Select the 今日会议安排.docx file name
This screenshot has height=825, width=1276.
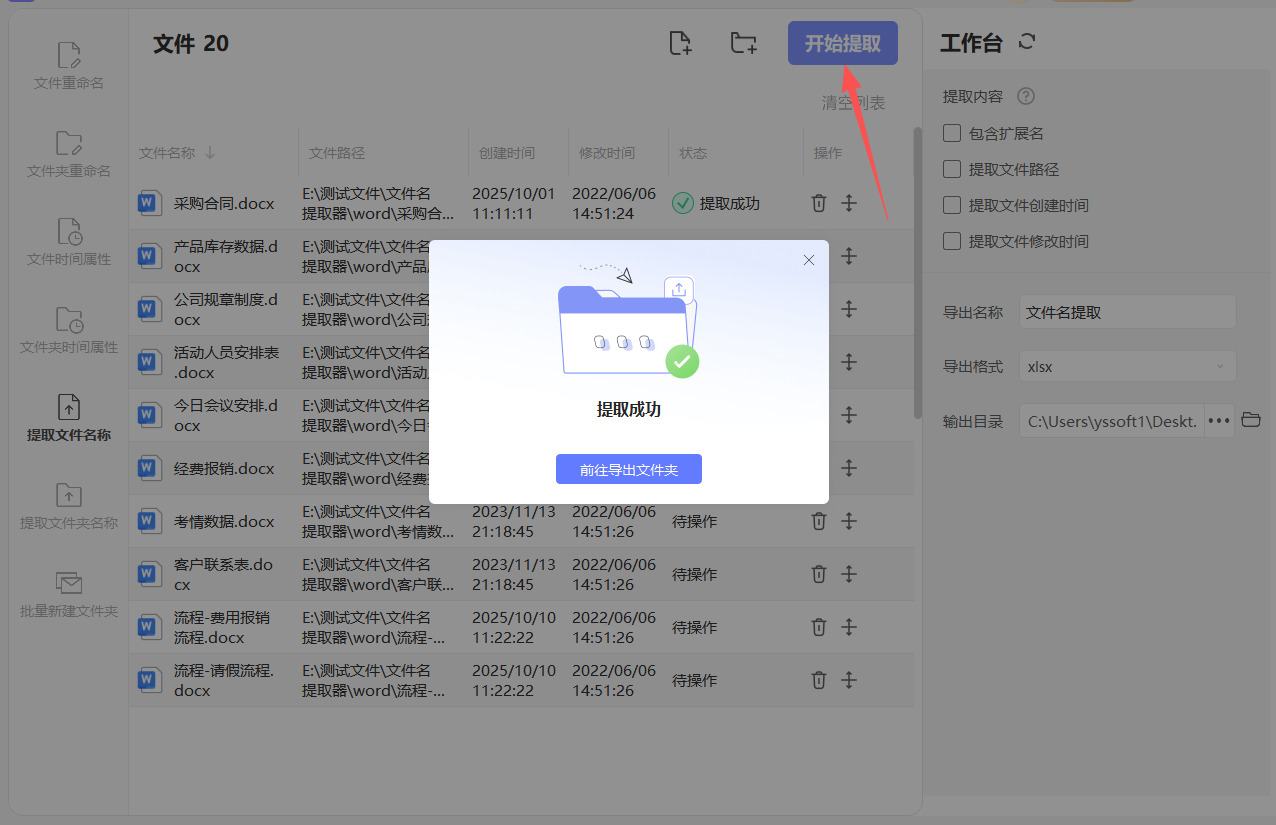pos(226,415)
